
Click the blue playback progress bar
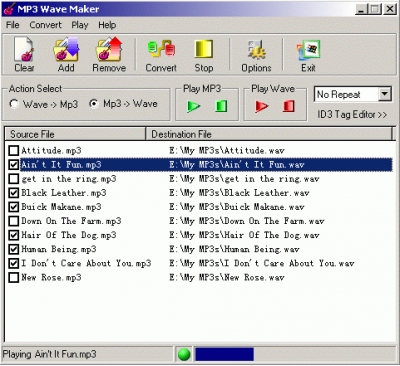coord(224,354)
